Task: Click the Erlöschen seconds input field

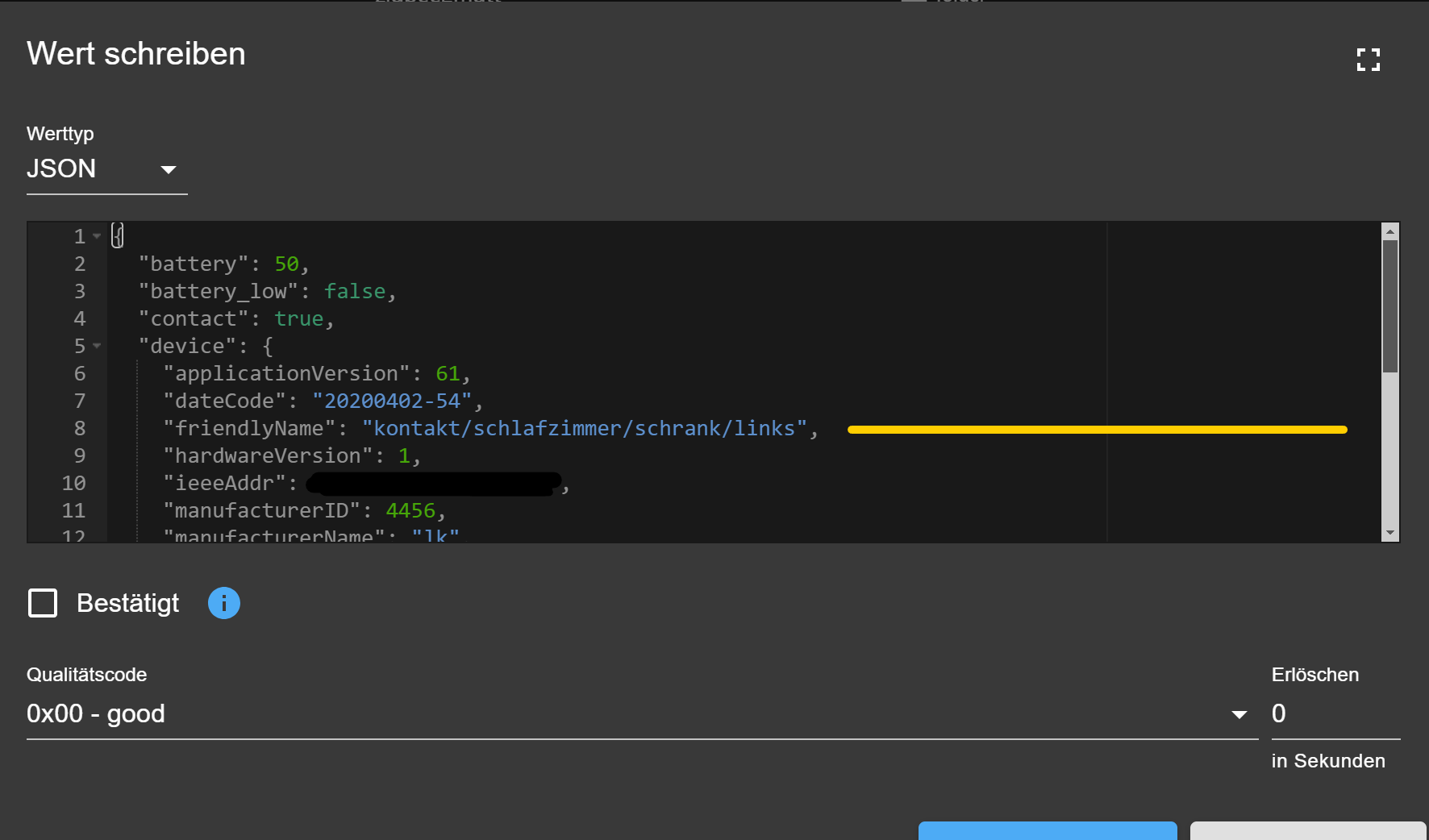Action: [x=1335, y=714]
